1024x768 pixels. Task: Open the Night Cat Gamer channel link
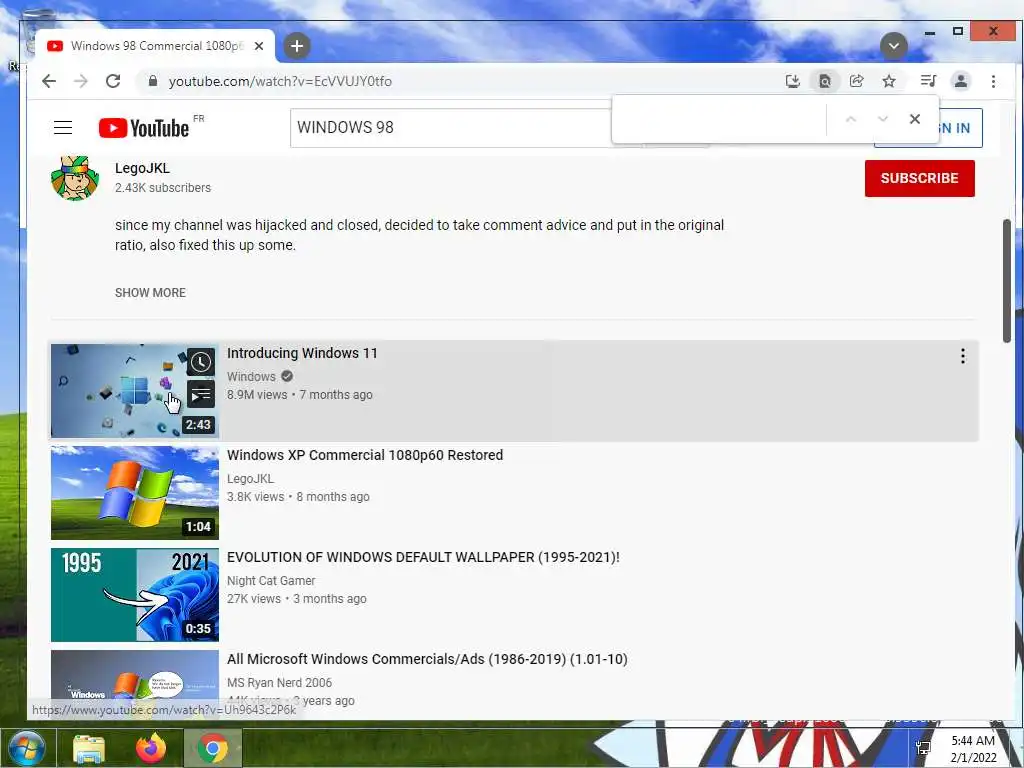271,581
